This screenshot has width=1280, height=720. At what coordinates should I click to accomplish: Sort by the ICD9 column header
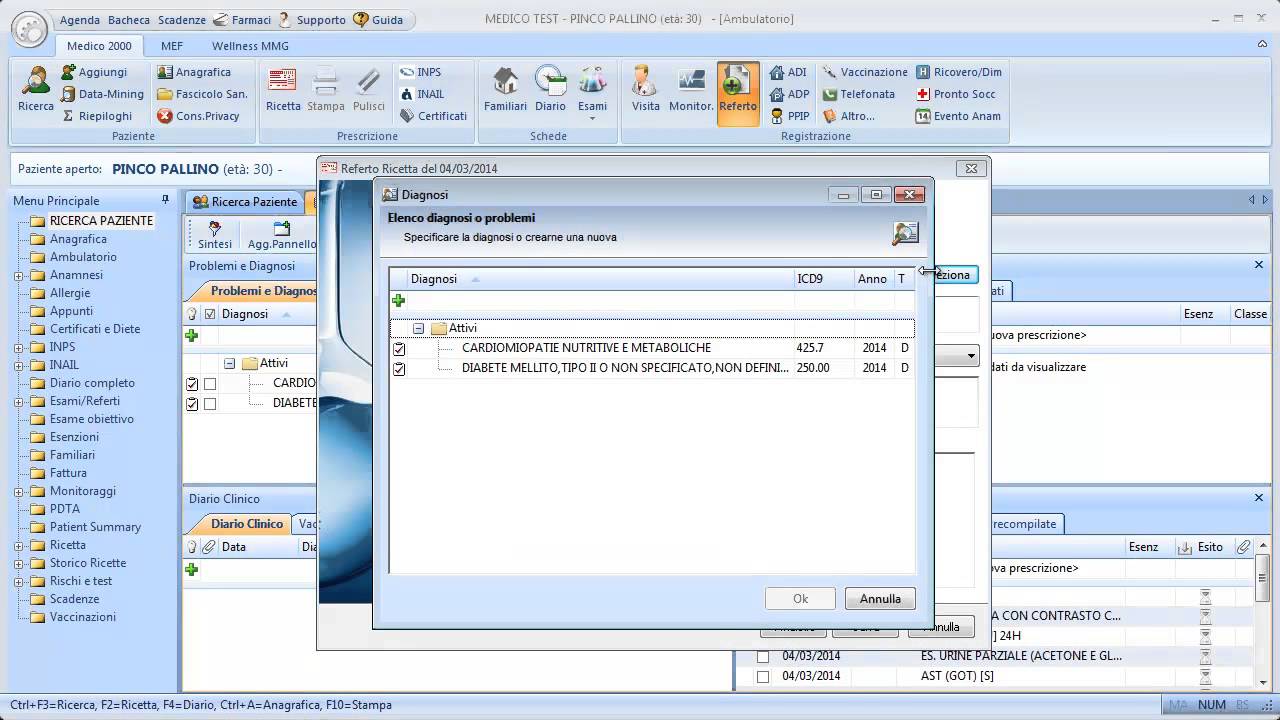[824, 279]
